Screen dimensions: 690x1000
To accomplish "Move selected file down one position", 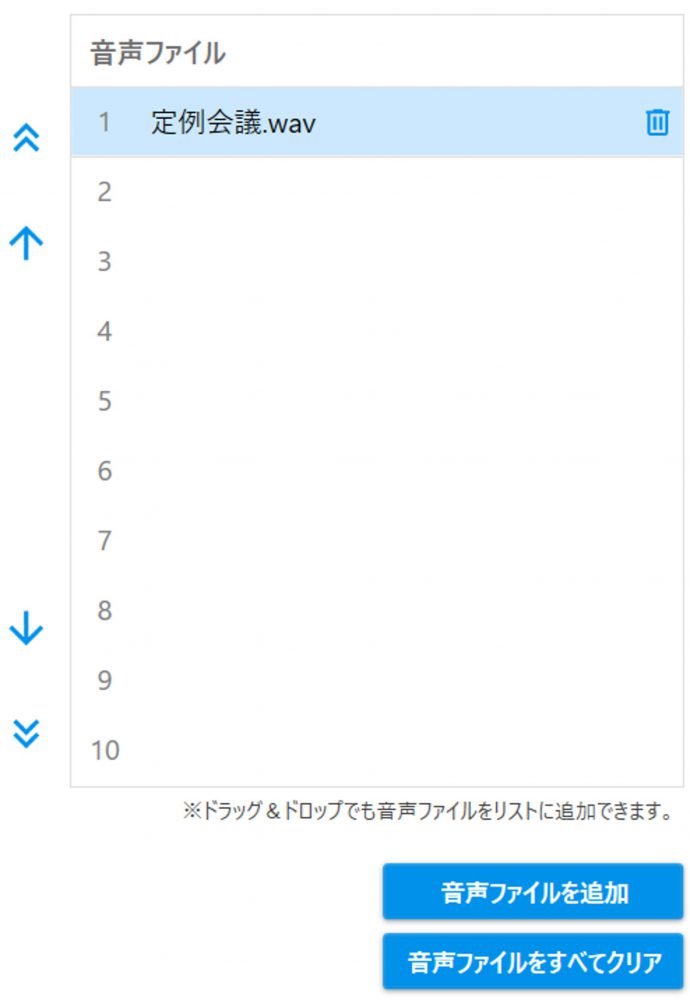I will [26, 628].
